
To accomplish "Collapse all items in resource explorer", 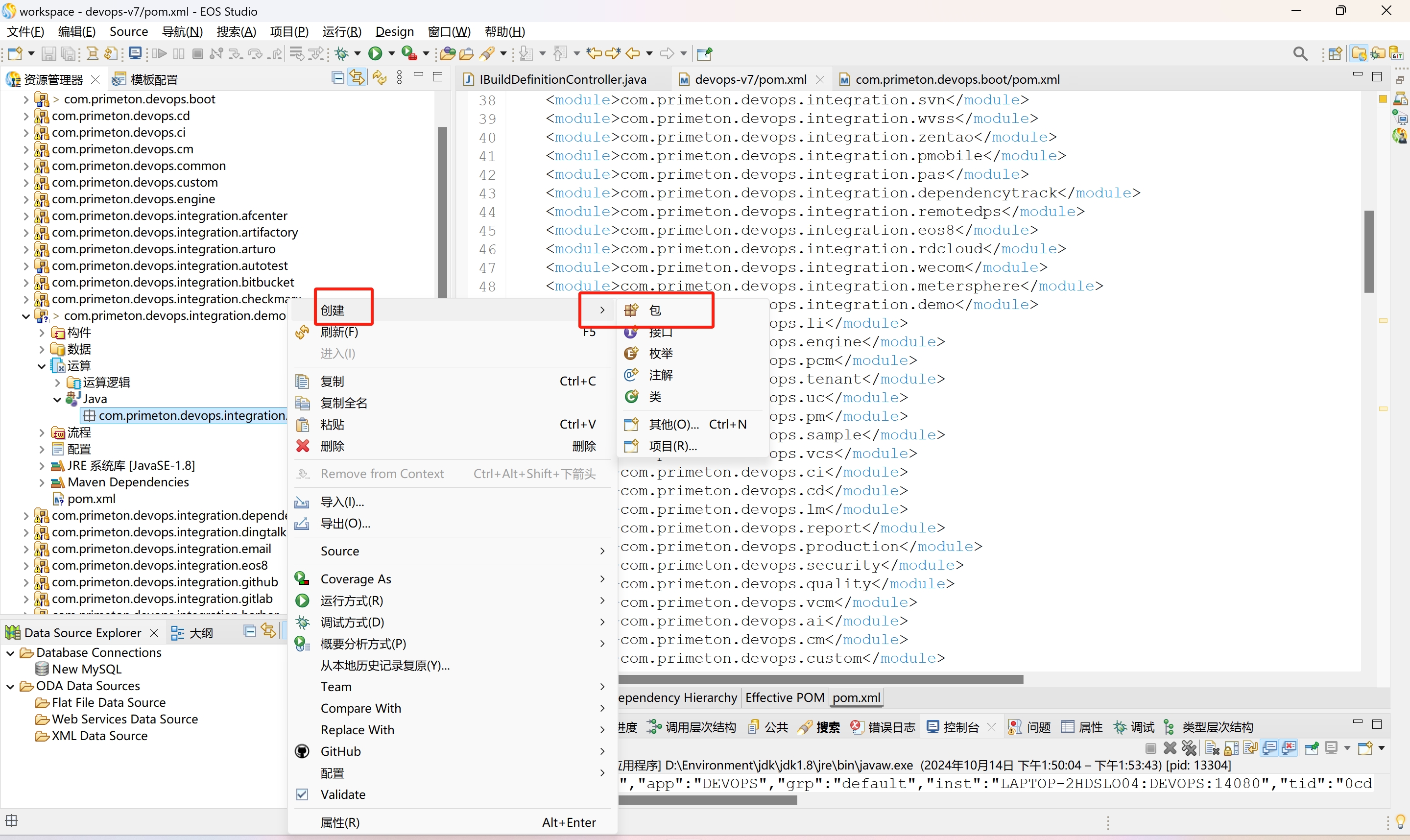I will coord(338,78).
